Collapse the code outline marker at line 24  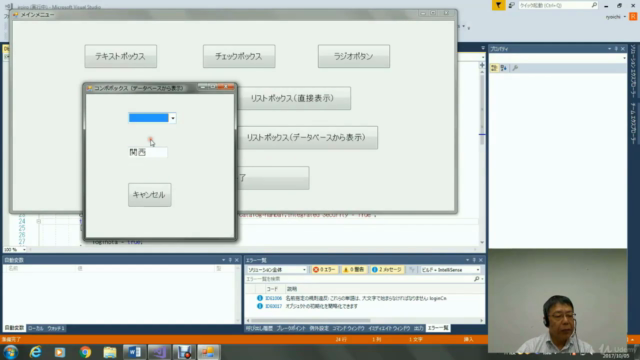38,222
